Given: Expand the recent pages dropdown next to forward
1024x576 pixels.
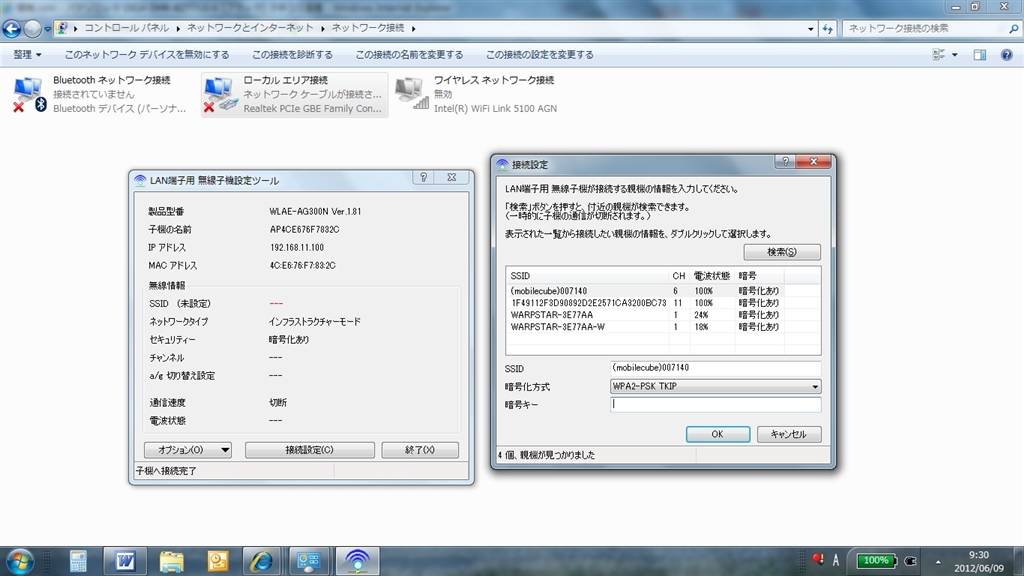Looking at the screenshot, I should click(47, 29).
